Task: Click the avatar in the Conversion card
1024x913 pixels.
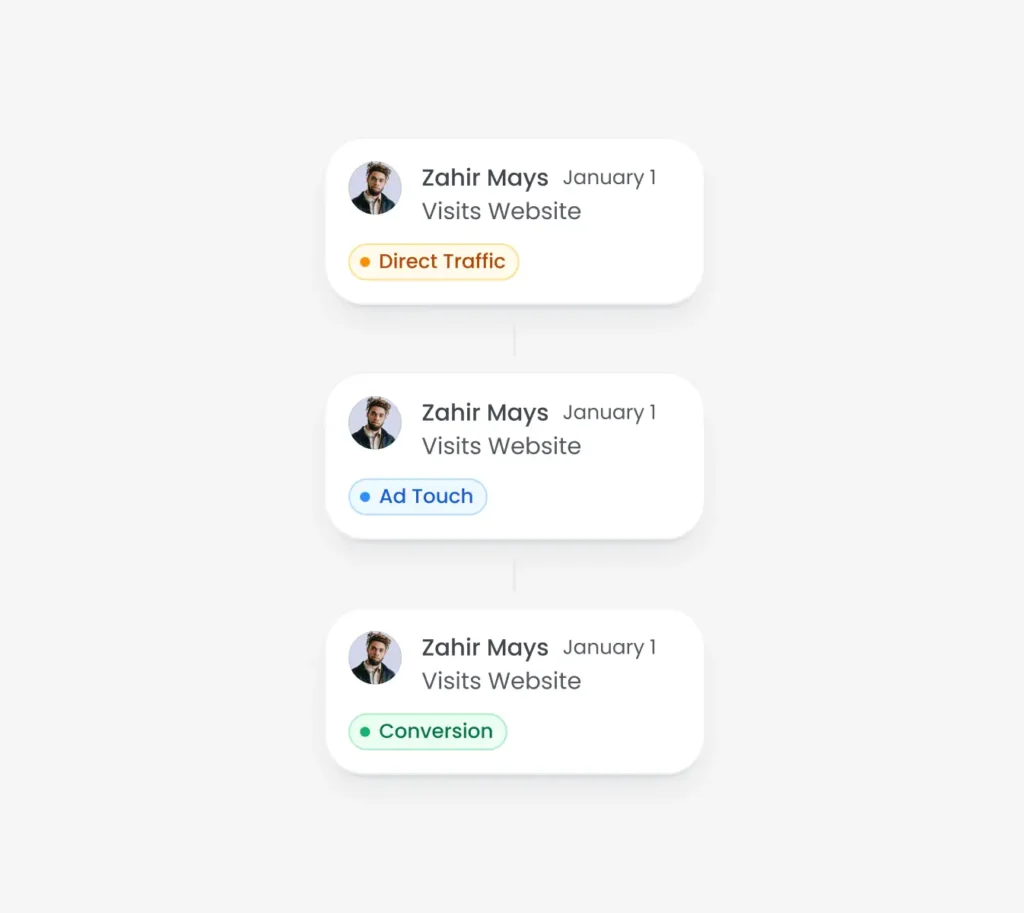Action: [375, 658]
